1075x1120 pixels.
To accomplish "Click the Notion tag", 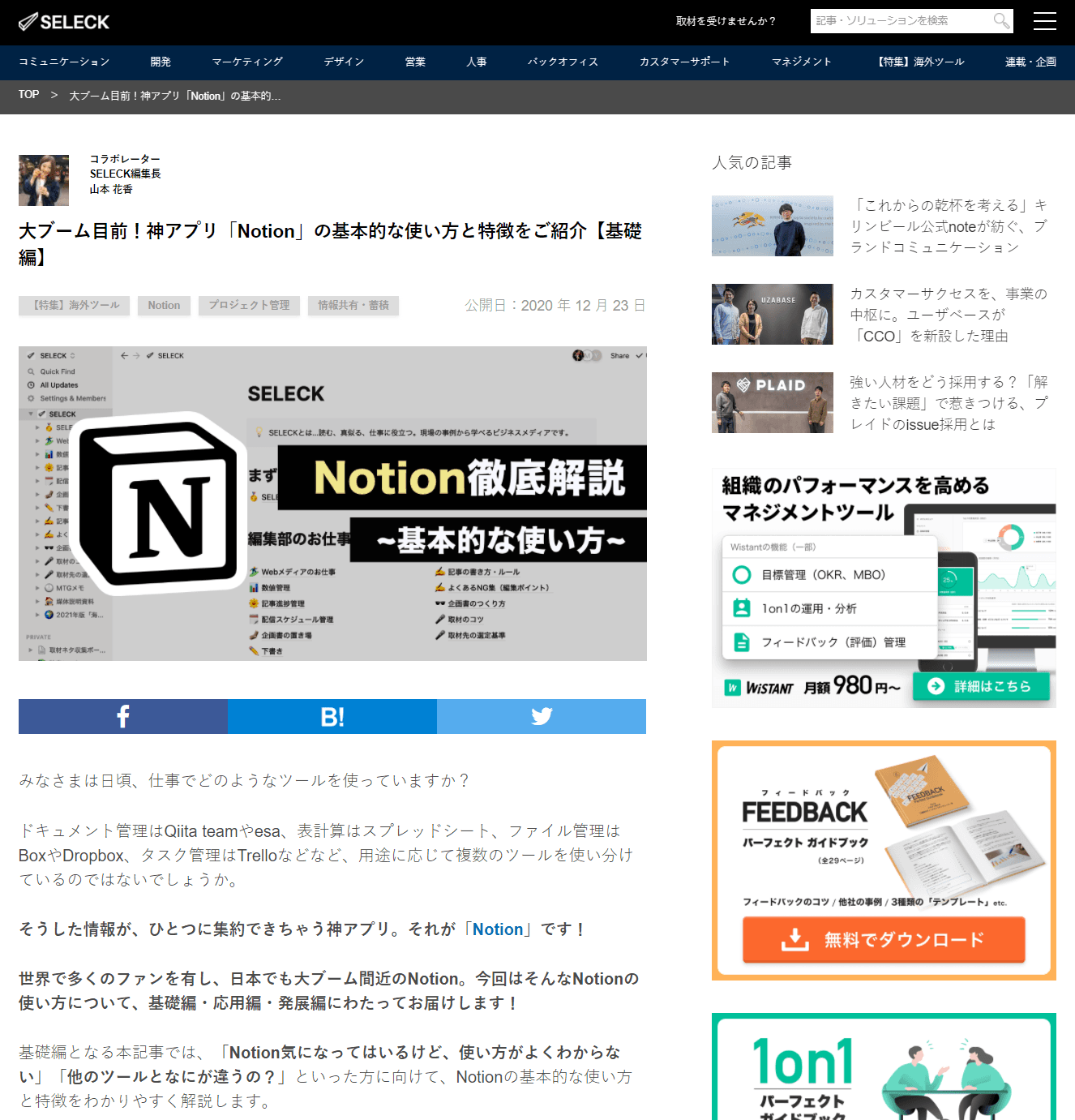I will (x=164, y=305).
